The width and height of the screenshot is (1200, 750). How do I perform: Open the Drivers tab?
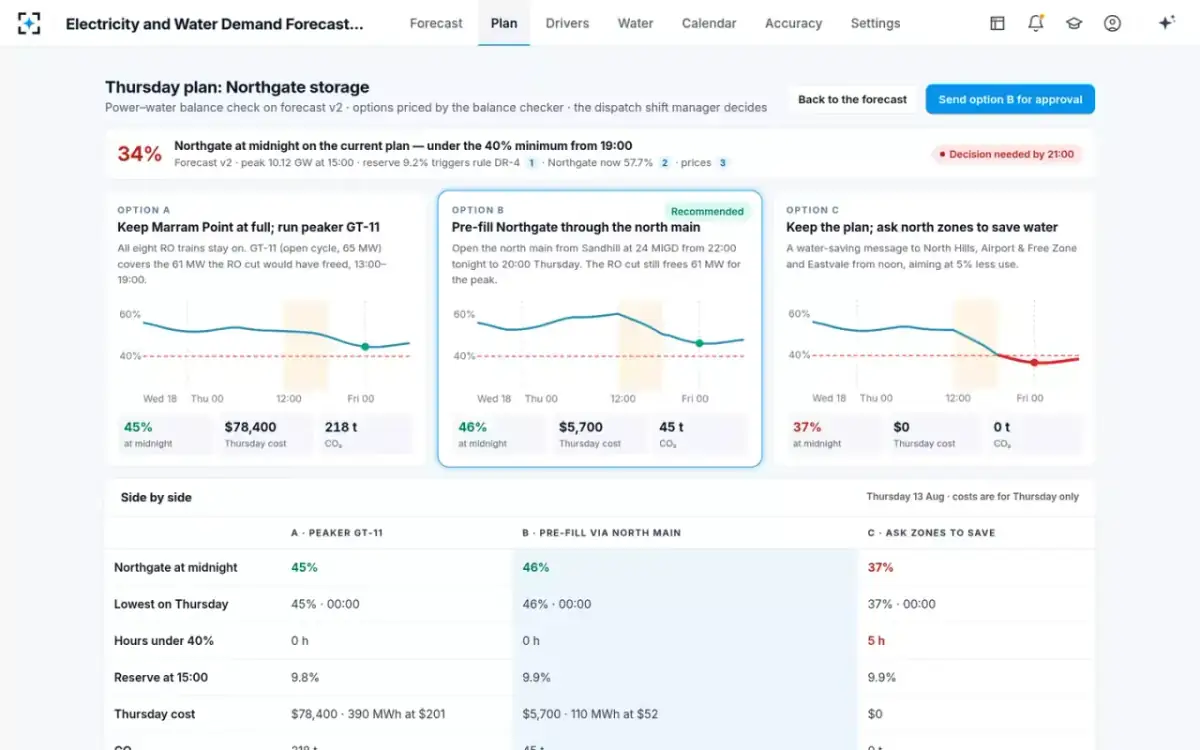tap(567, 23)
